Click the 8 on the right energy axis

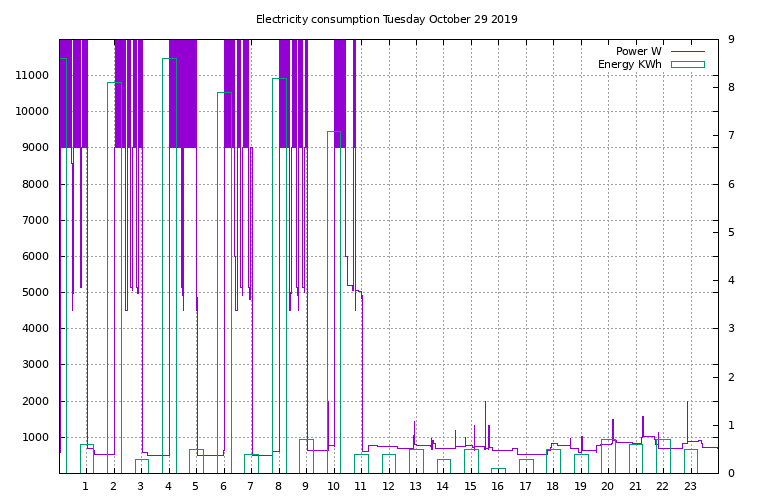click(731, 87)
